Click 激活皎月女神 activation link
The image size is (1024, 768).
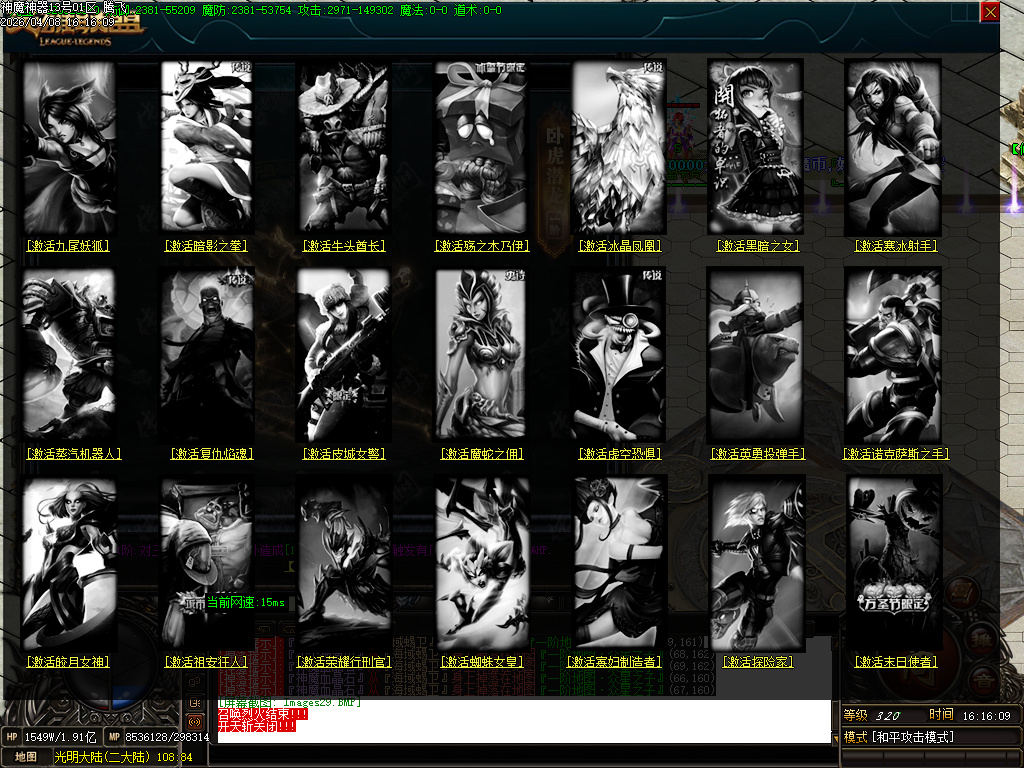(68, 662)
